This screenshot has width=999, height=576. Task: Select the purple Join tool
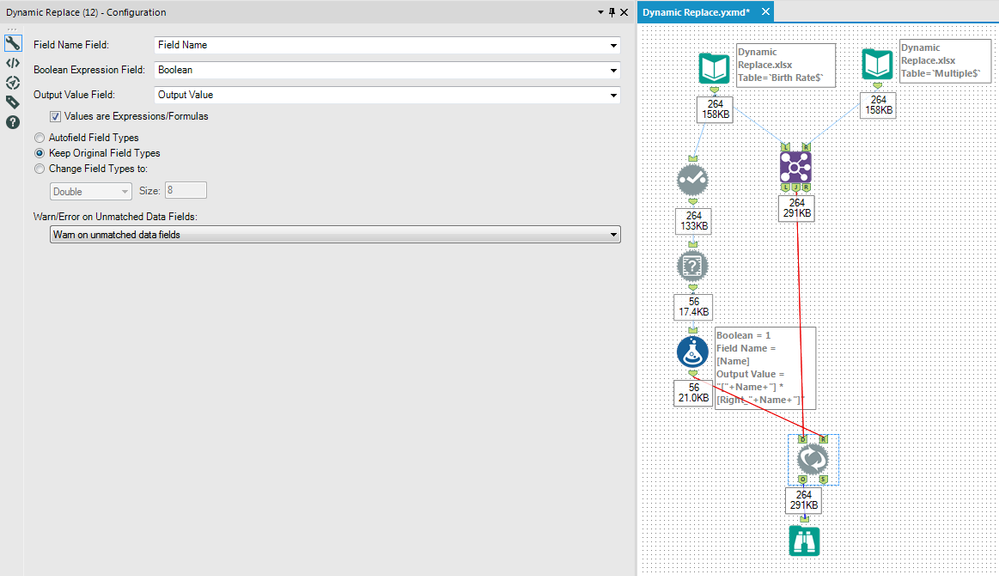click(795, 168)
